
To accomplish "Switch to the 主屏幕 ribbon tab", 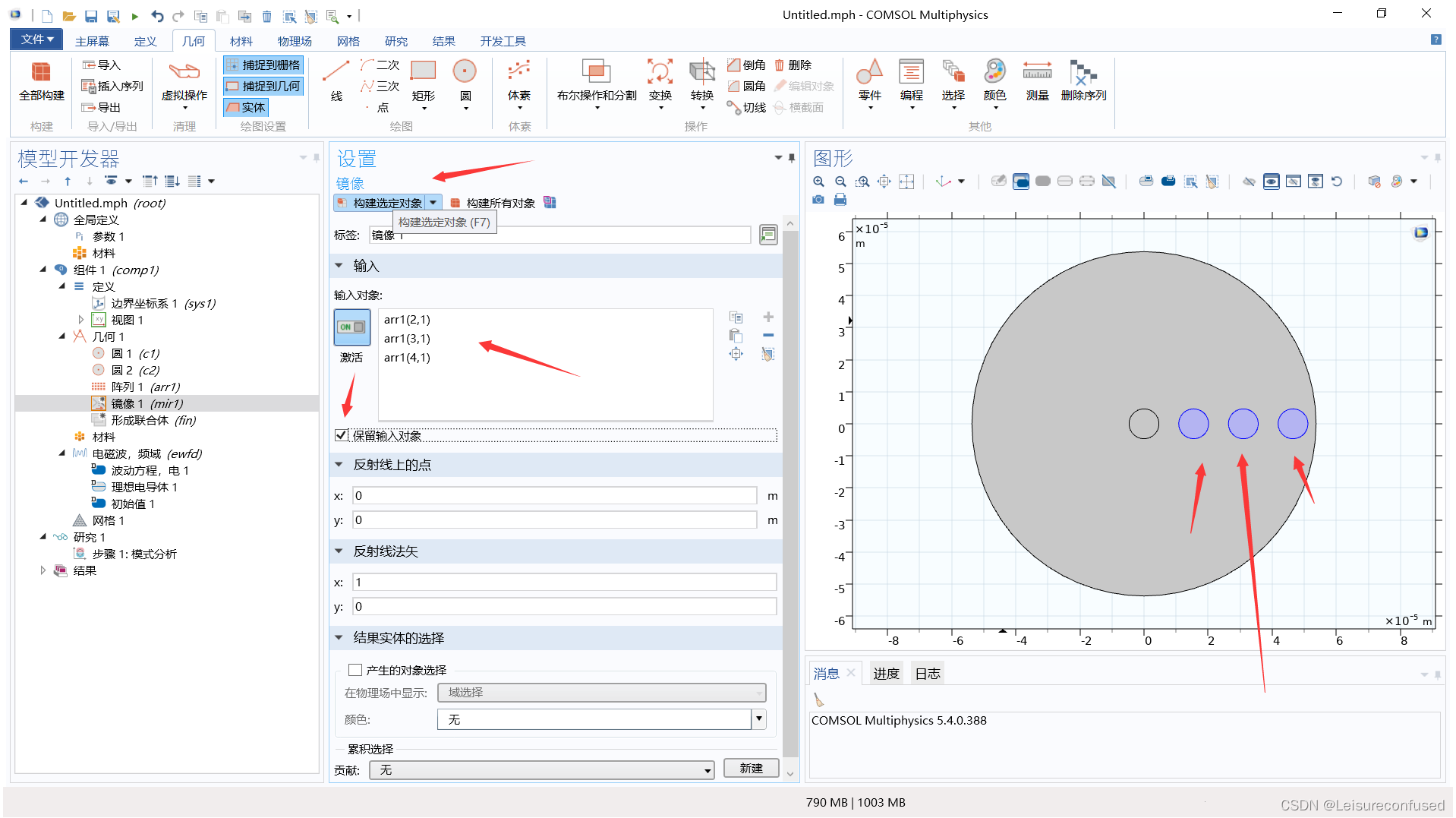I will (x=92, y=41).
